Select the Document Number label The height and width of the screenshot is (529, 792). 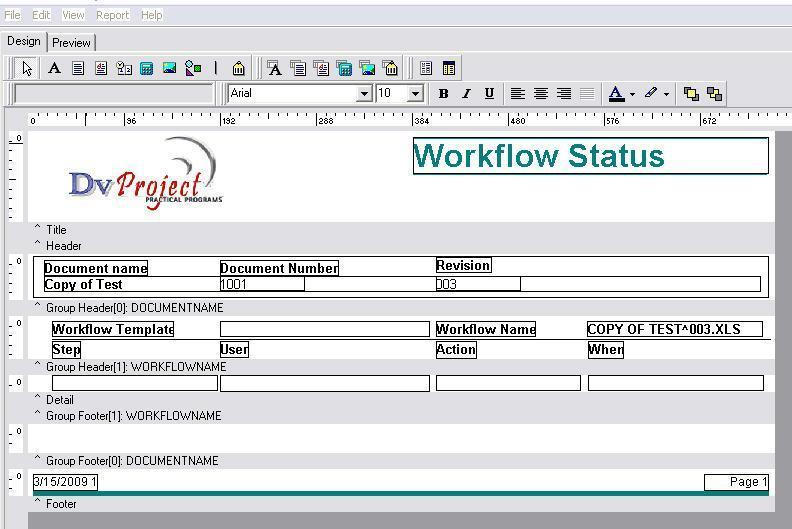279,268
